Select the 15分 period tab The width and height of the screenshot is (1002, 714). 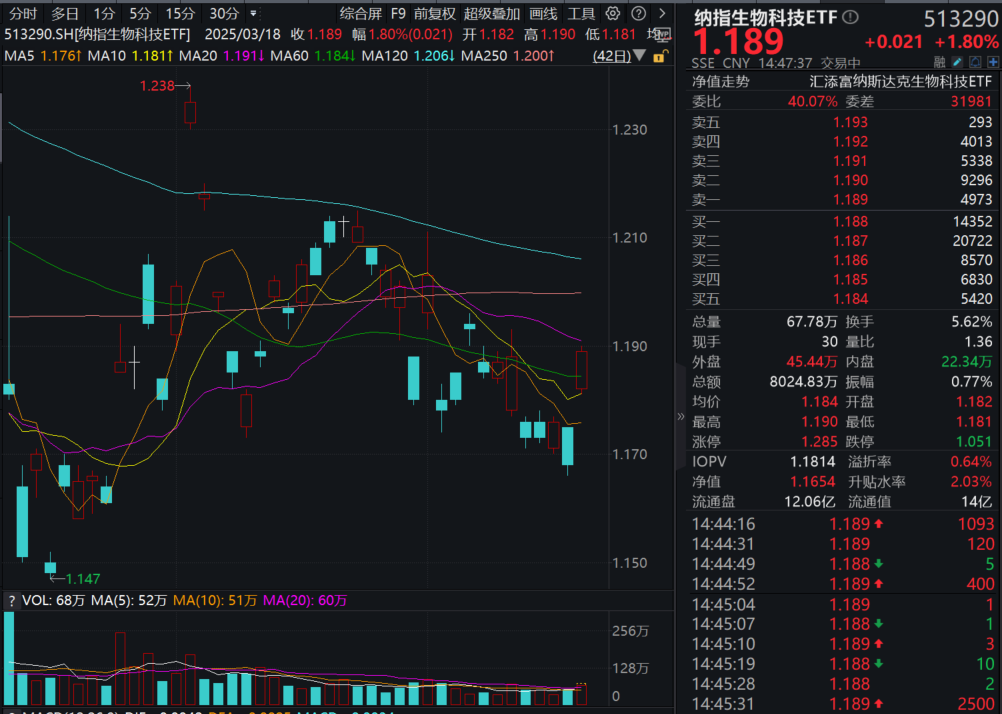point(180,14)
